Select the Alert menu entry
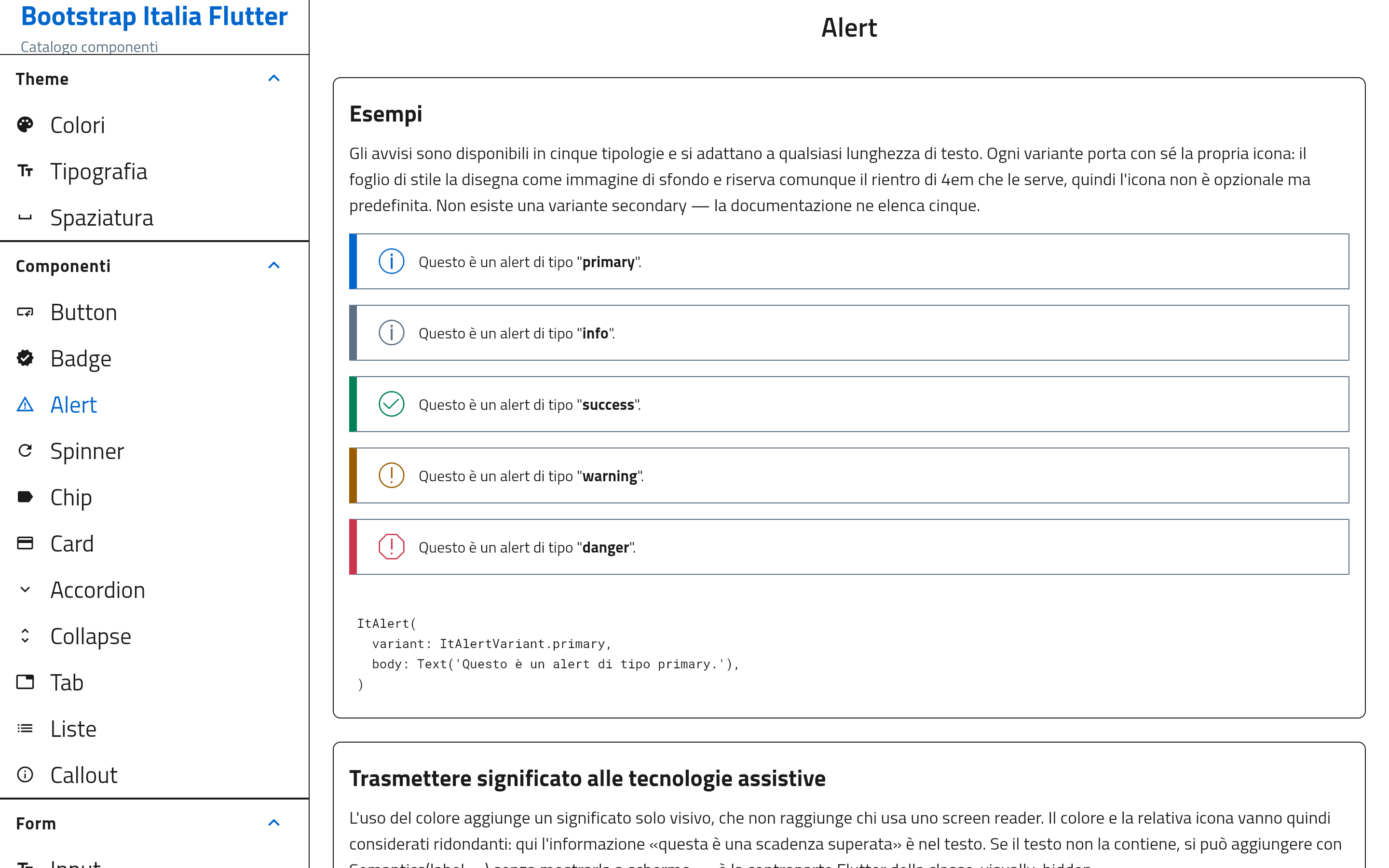 154,405
